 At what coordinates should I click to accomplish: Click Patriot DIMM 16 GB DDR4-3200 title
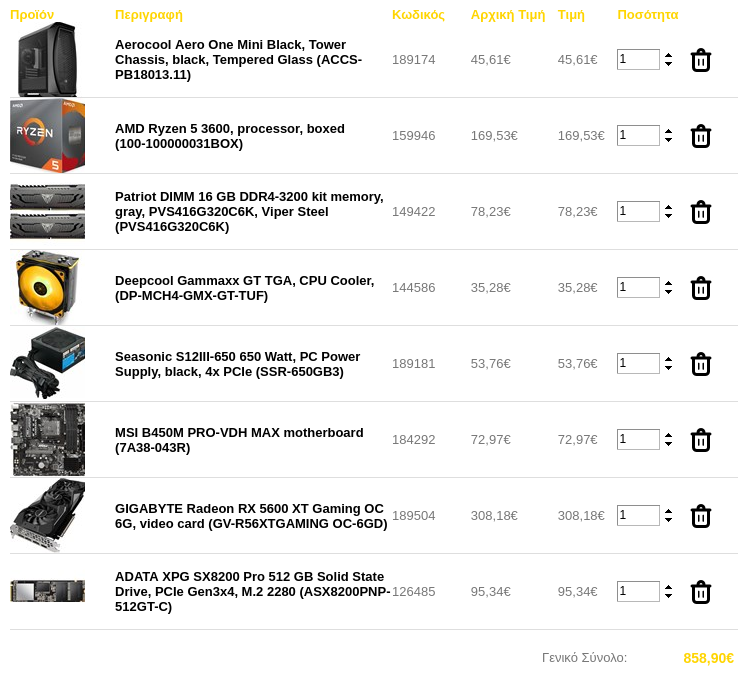click(249, 211)
